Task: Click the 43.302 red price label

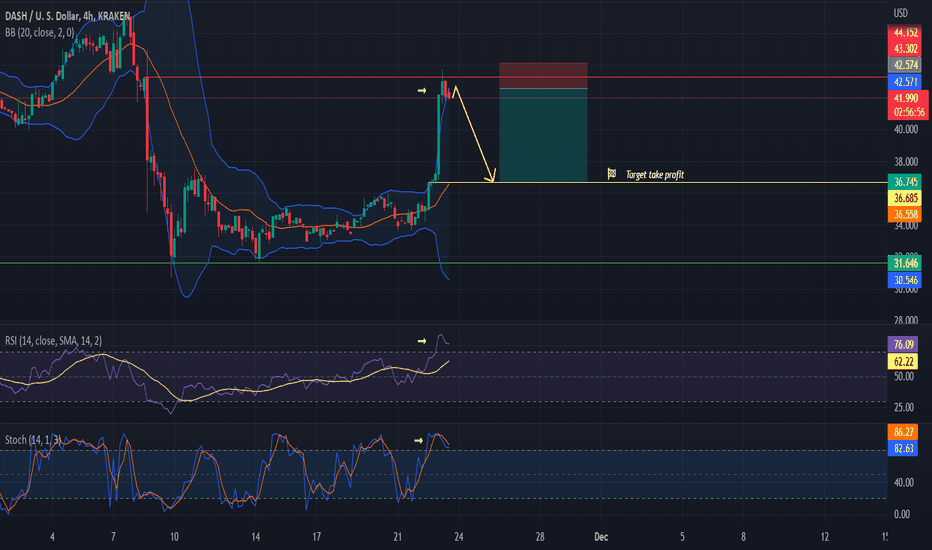Action: [x=905, y=49]
